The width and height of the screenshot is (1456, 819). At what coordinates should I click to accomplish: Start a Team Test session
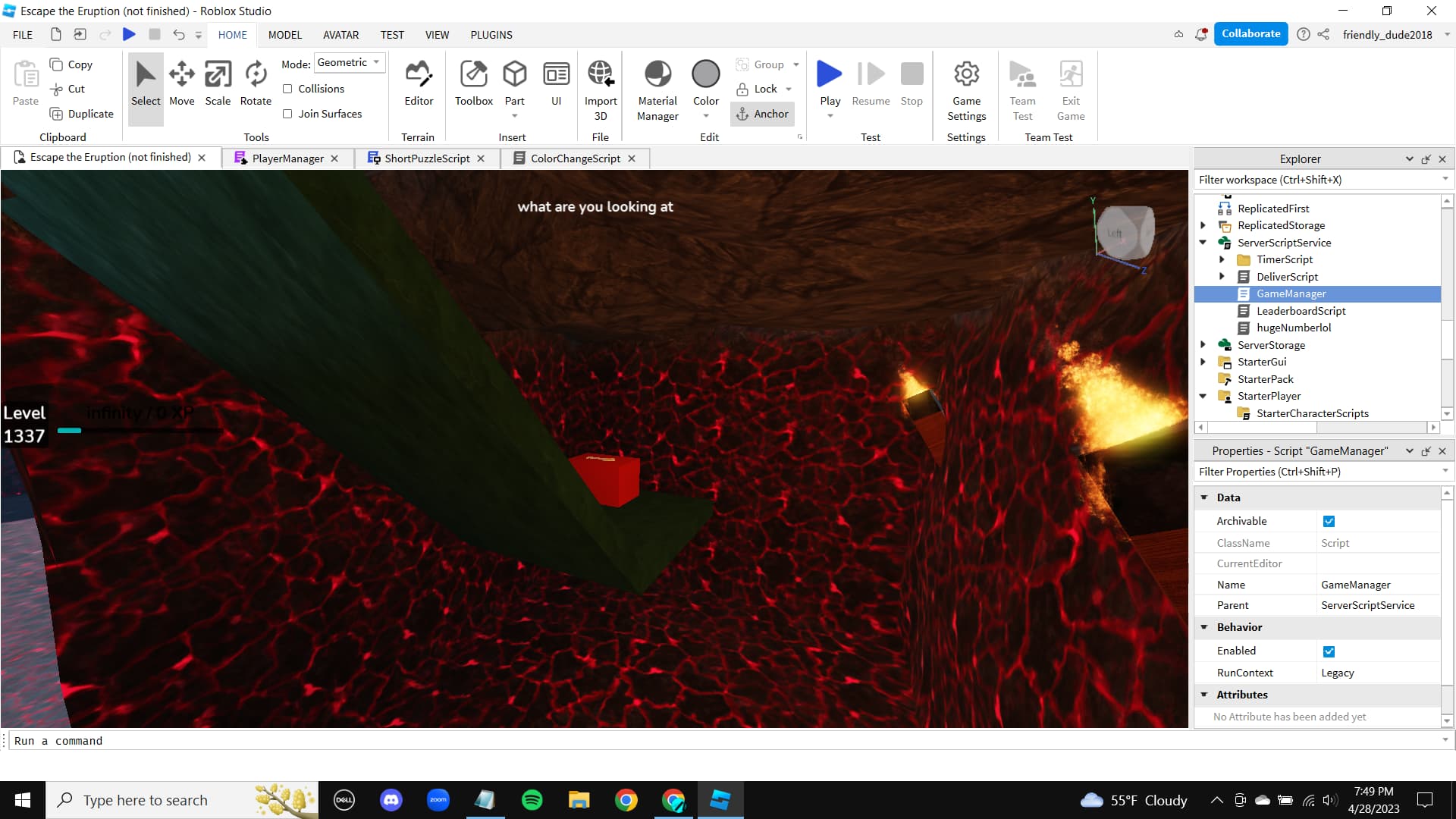(x=1022, y=89)
